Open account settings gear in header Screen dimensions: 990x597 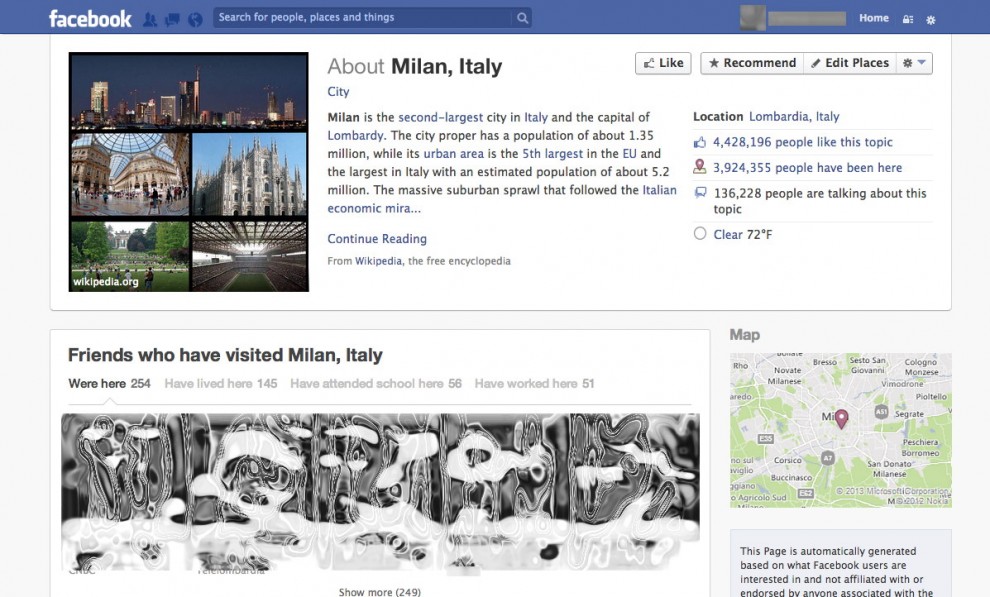click(x=931, y=20)
